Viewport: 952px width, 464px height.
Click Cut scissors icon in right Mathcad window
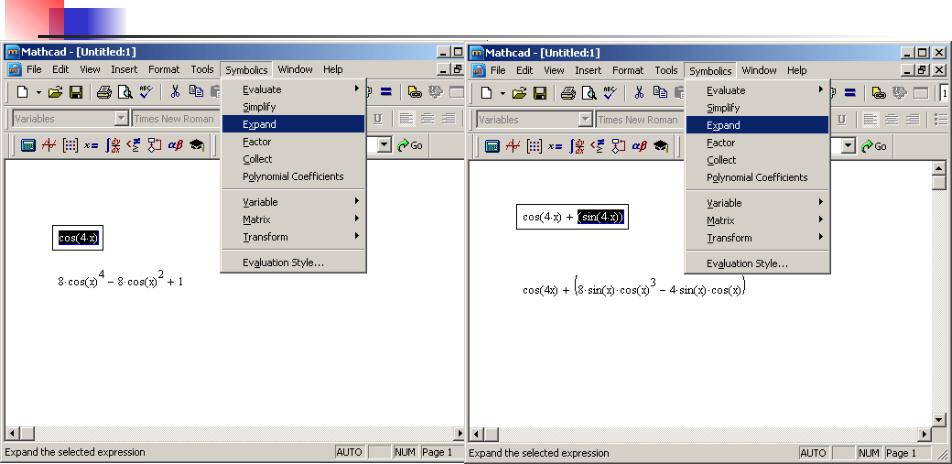[639, 94]
